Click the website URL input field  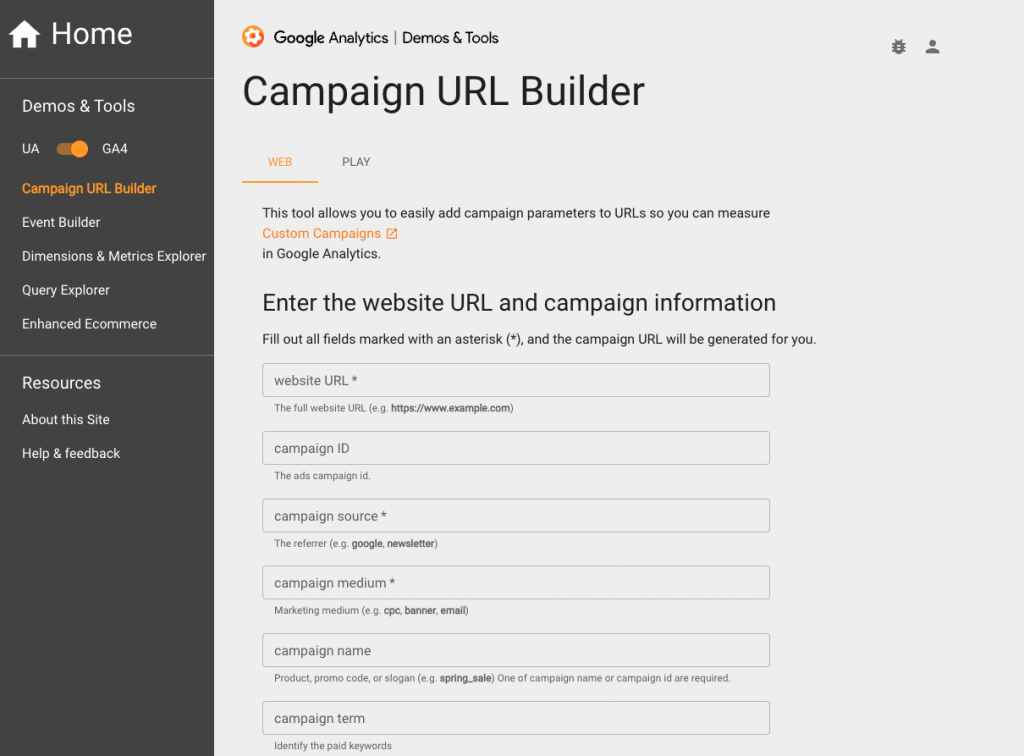[x=515, y=380]
